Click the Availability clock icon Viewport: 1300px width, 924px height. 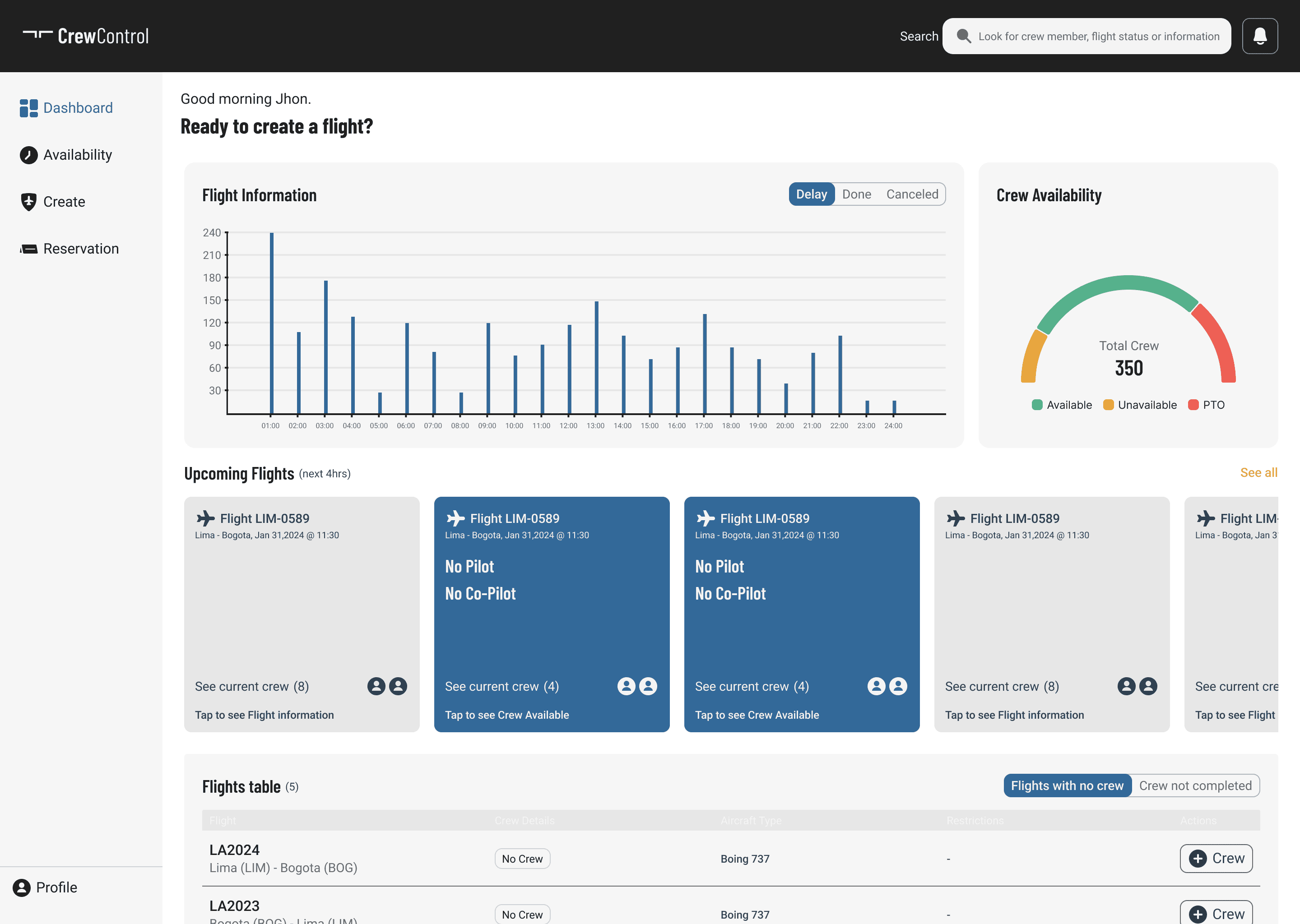[x=28, y=155]
